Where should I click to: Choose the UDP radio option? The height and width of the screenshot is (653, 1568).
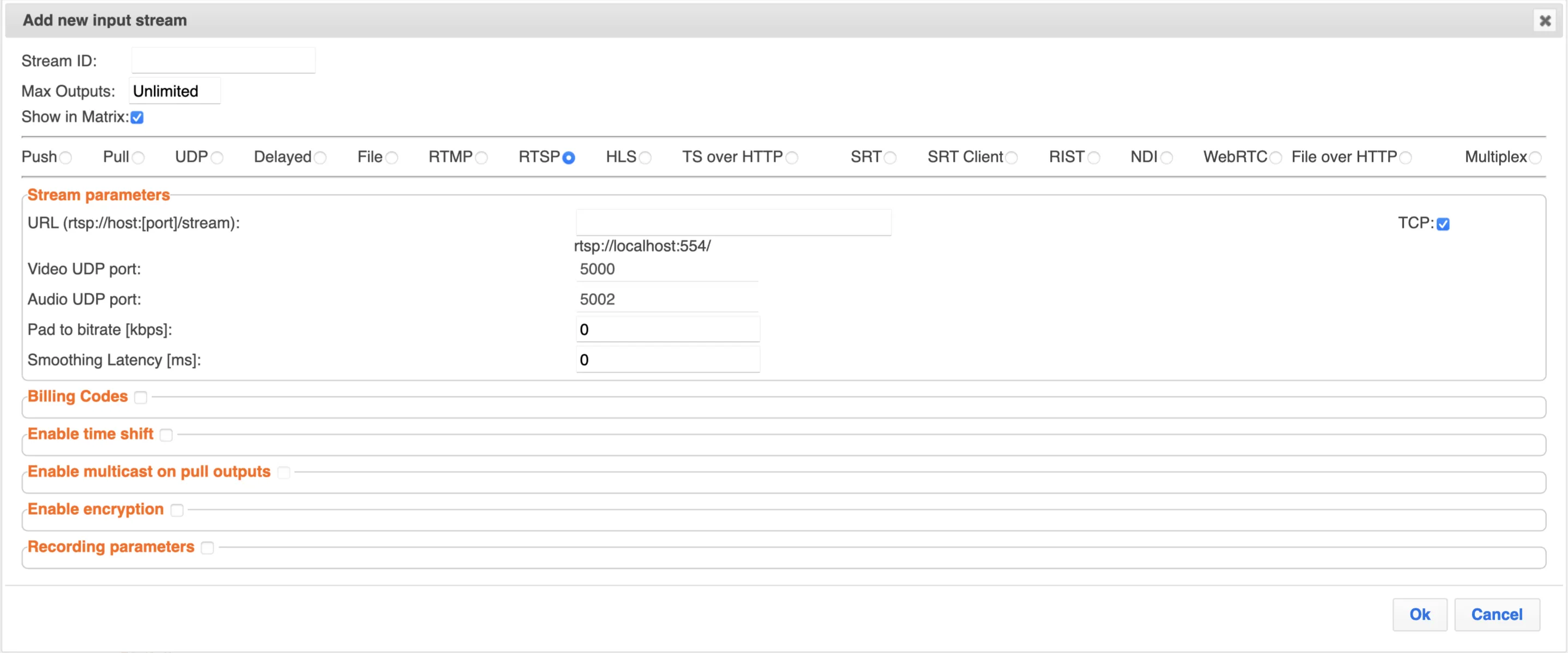[217, 158]
